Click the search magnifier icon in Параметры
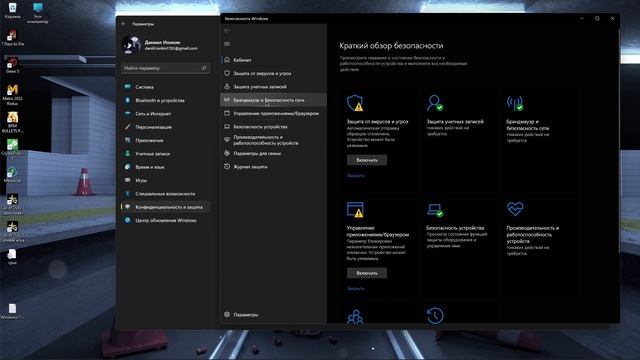Viewport: 640px width, 360px height. coord(204,68)
